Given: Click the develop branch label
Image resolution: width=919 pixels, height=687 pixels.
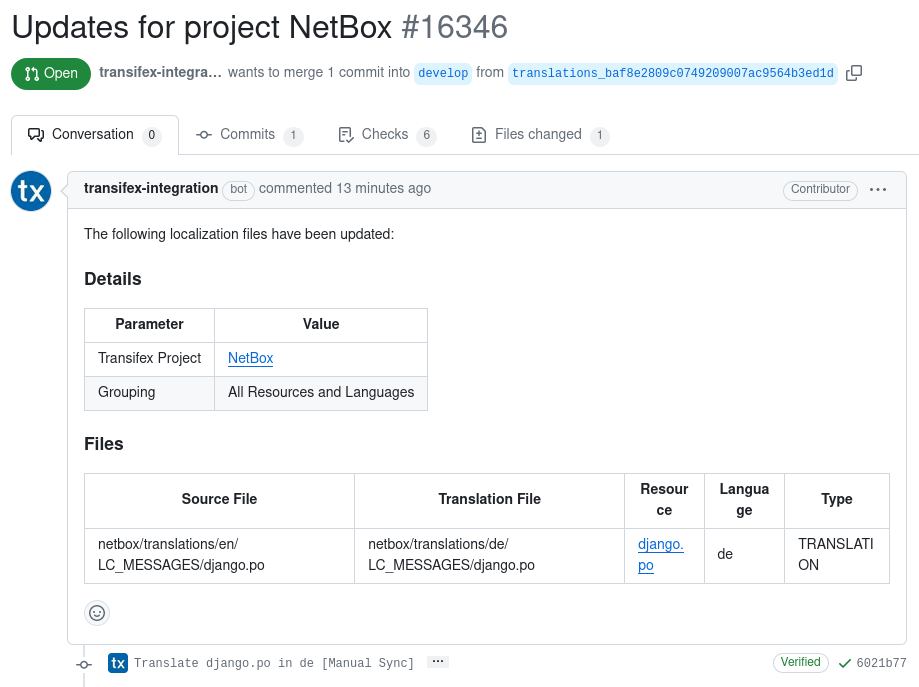Looking at the screenshot, I should [442, 73].
